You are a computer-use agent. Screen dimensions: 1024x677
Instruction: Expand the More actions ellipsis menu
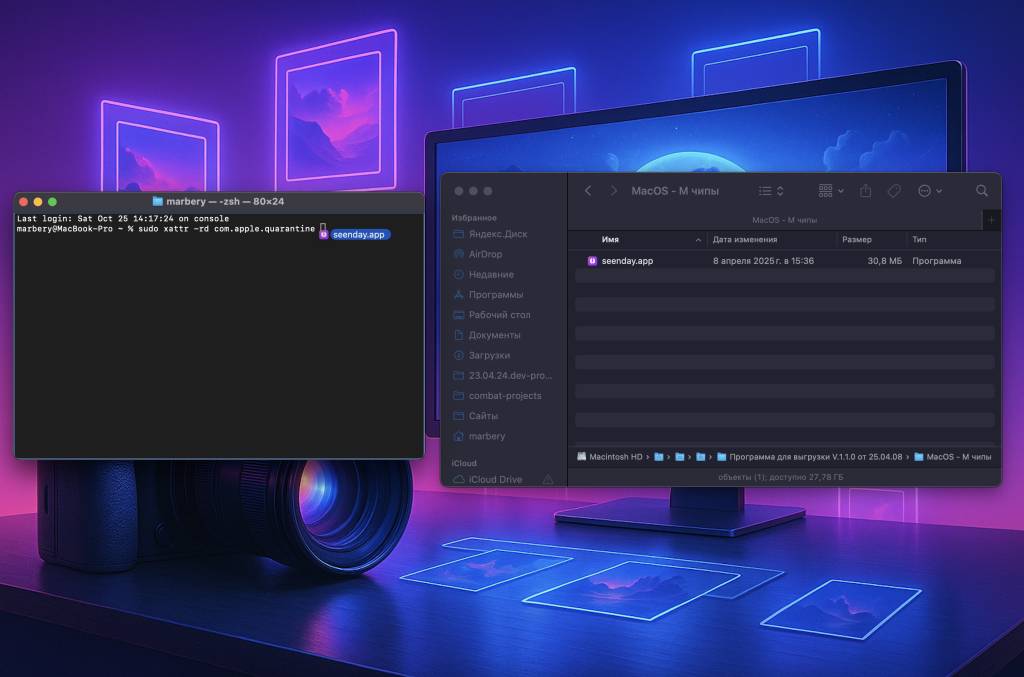929,191
